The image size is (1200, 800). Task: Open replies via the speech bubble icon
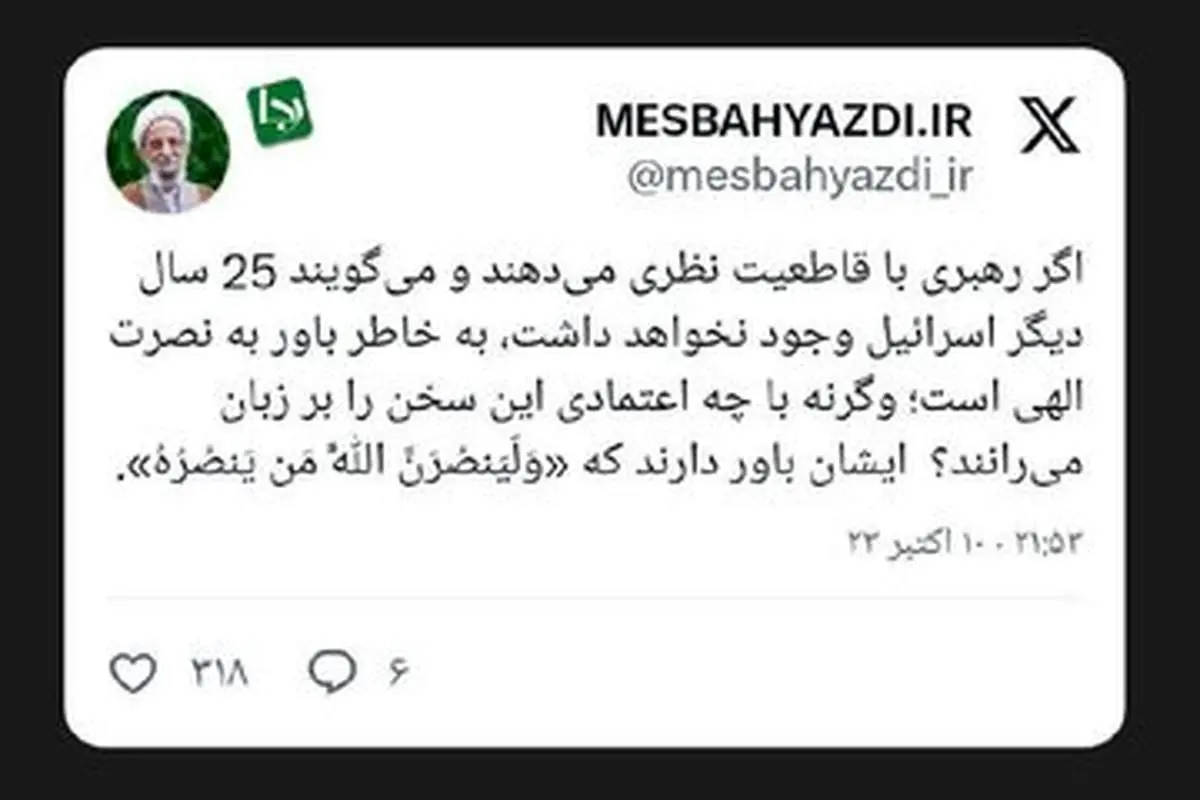click(x=332, y=673)
